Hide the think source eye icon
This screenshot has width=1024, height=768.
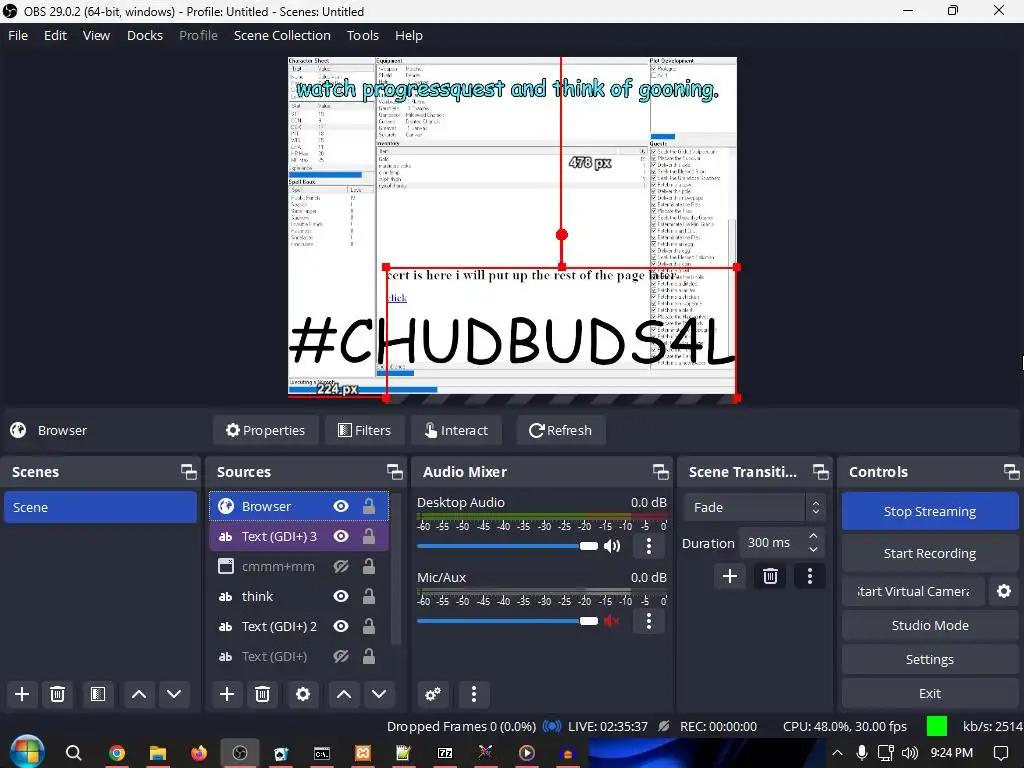pyautogui.click(x=341, y=596)
